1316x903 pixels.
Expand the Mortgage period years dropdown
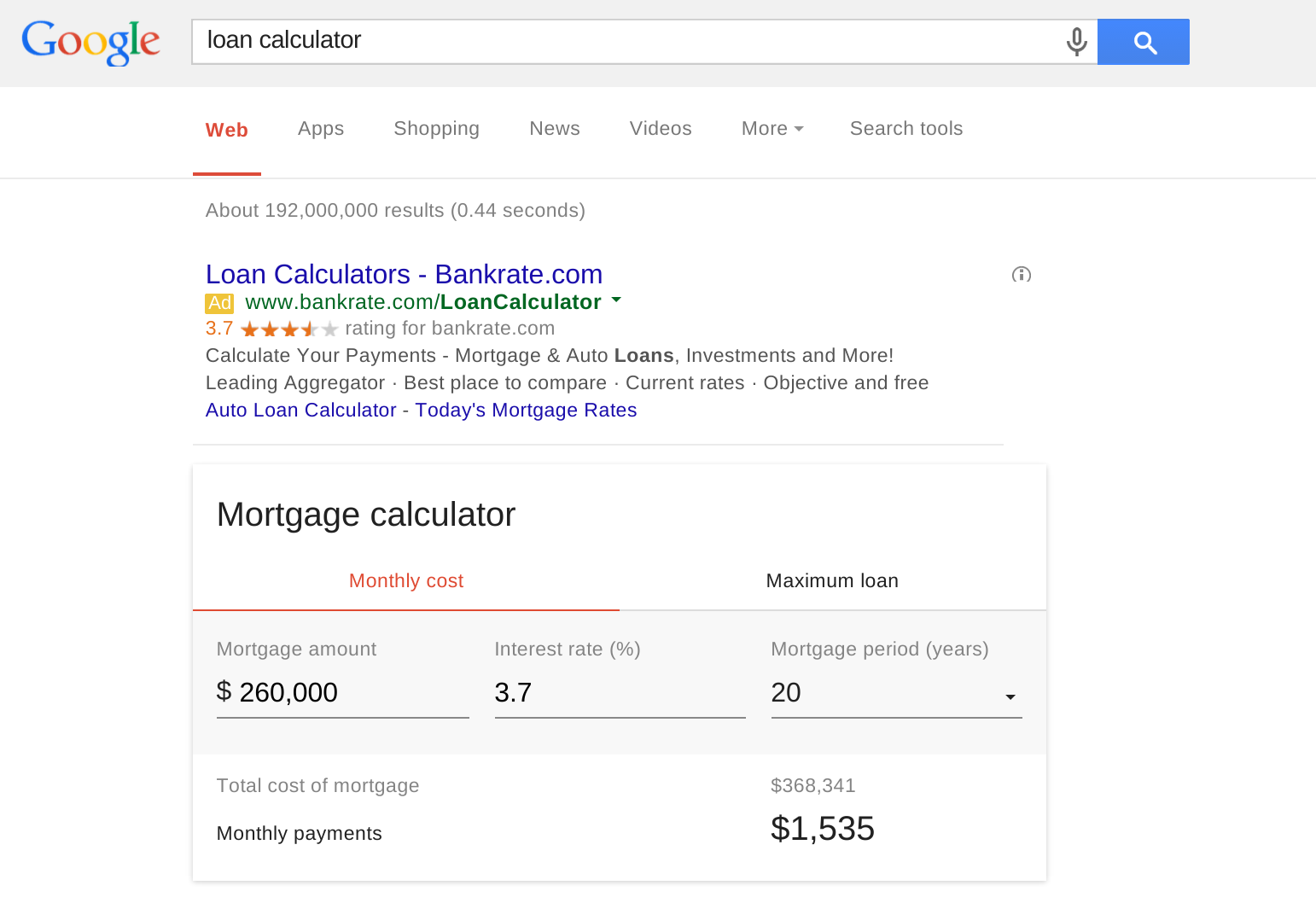point(1010,696)
